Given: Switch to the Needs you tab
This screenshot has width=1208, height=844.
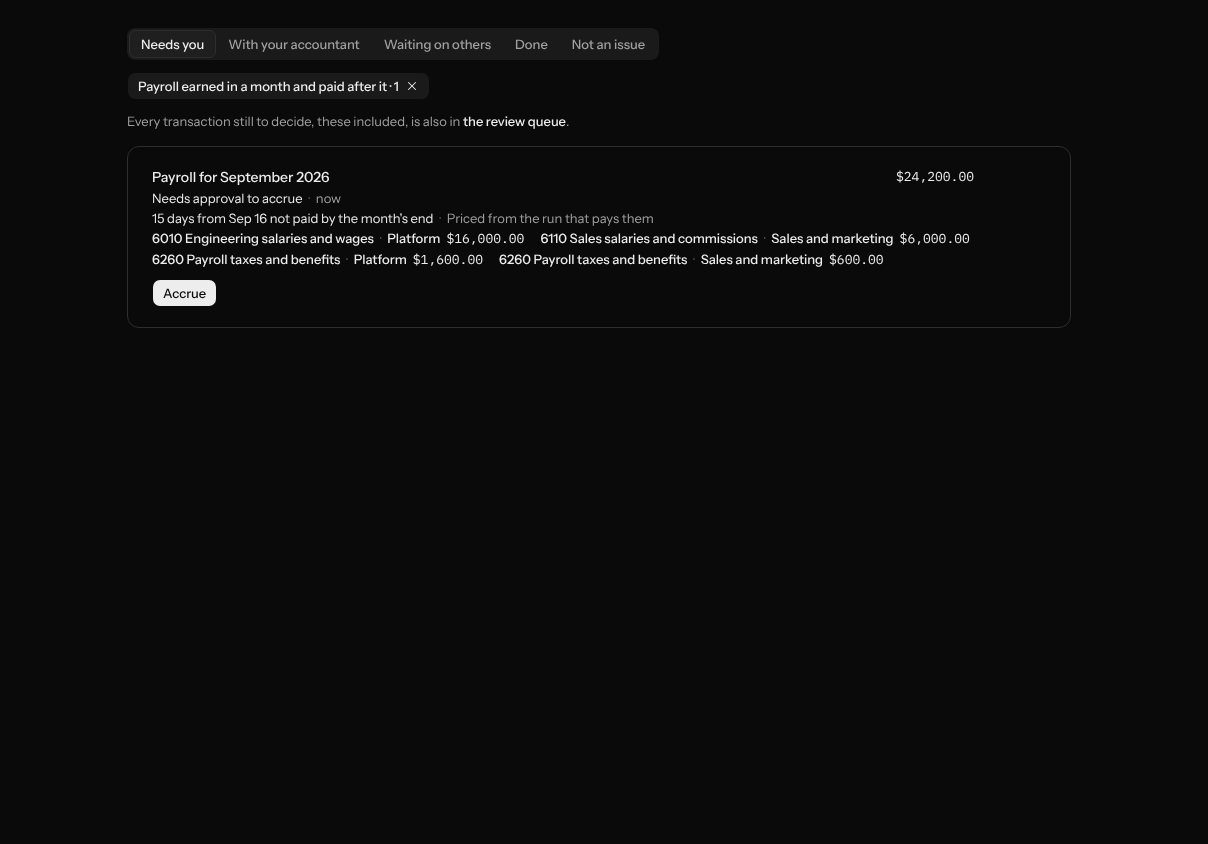Looking at the screenshot, I should pos(172,44).
